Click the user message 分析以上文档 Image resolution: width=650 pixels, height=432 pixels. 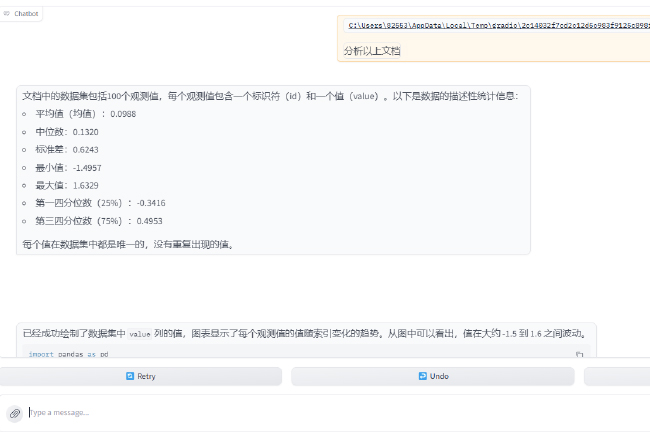pyautogui.click(x=372, y=51)
